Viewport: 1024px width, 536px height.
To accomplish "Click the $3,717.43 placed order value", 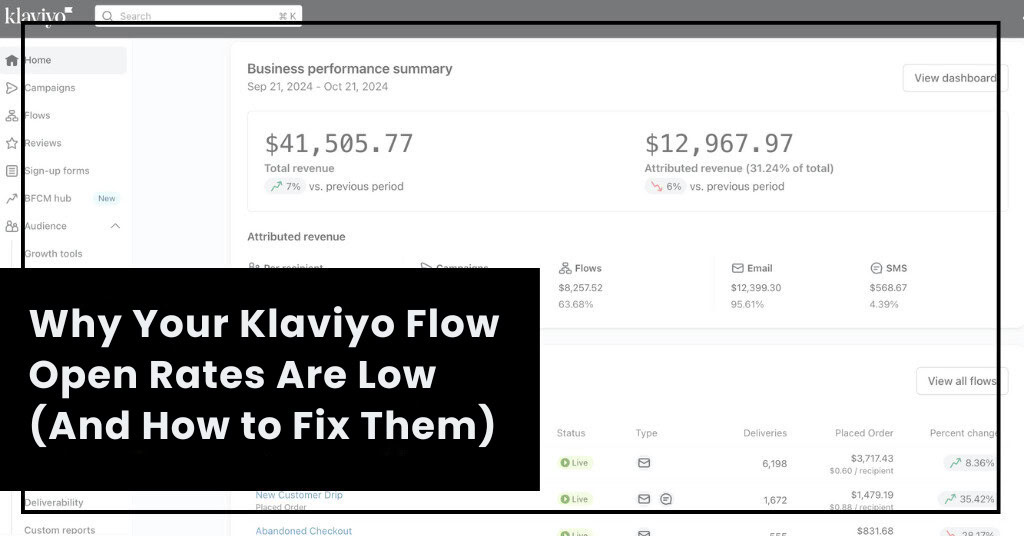I will pos(872,459).
